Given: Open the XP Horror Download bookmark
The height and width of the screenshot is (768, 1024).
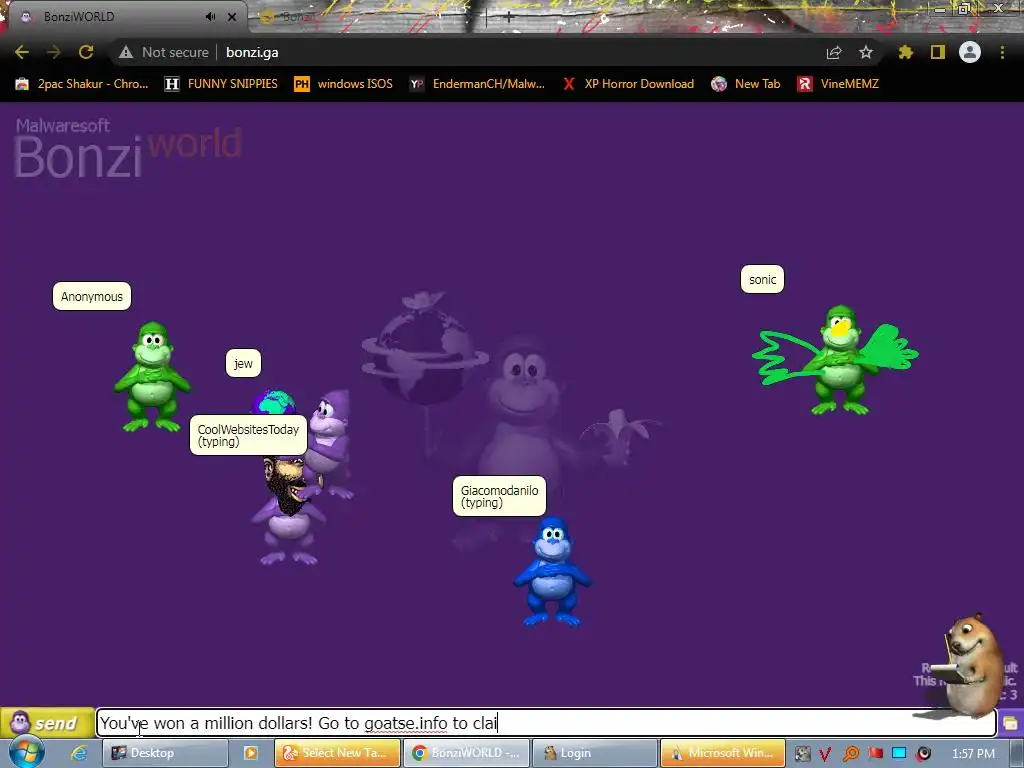Looking at the screenshot, I should [x=628, y=84].
